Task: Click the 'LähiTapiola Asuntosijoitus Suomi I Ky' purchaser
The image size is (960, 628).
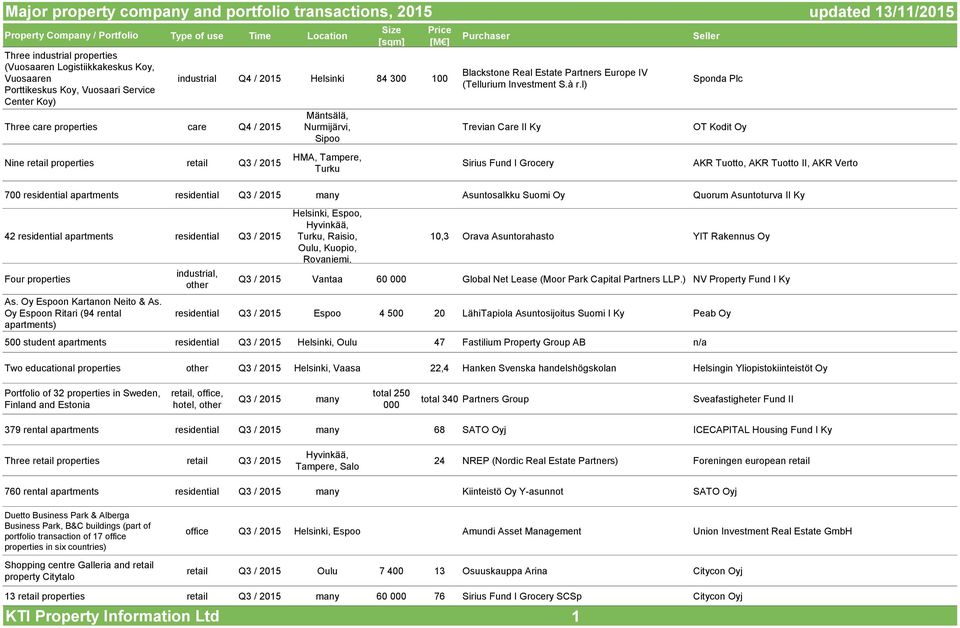Action: [543, 313]
